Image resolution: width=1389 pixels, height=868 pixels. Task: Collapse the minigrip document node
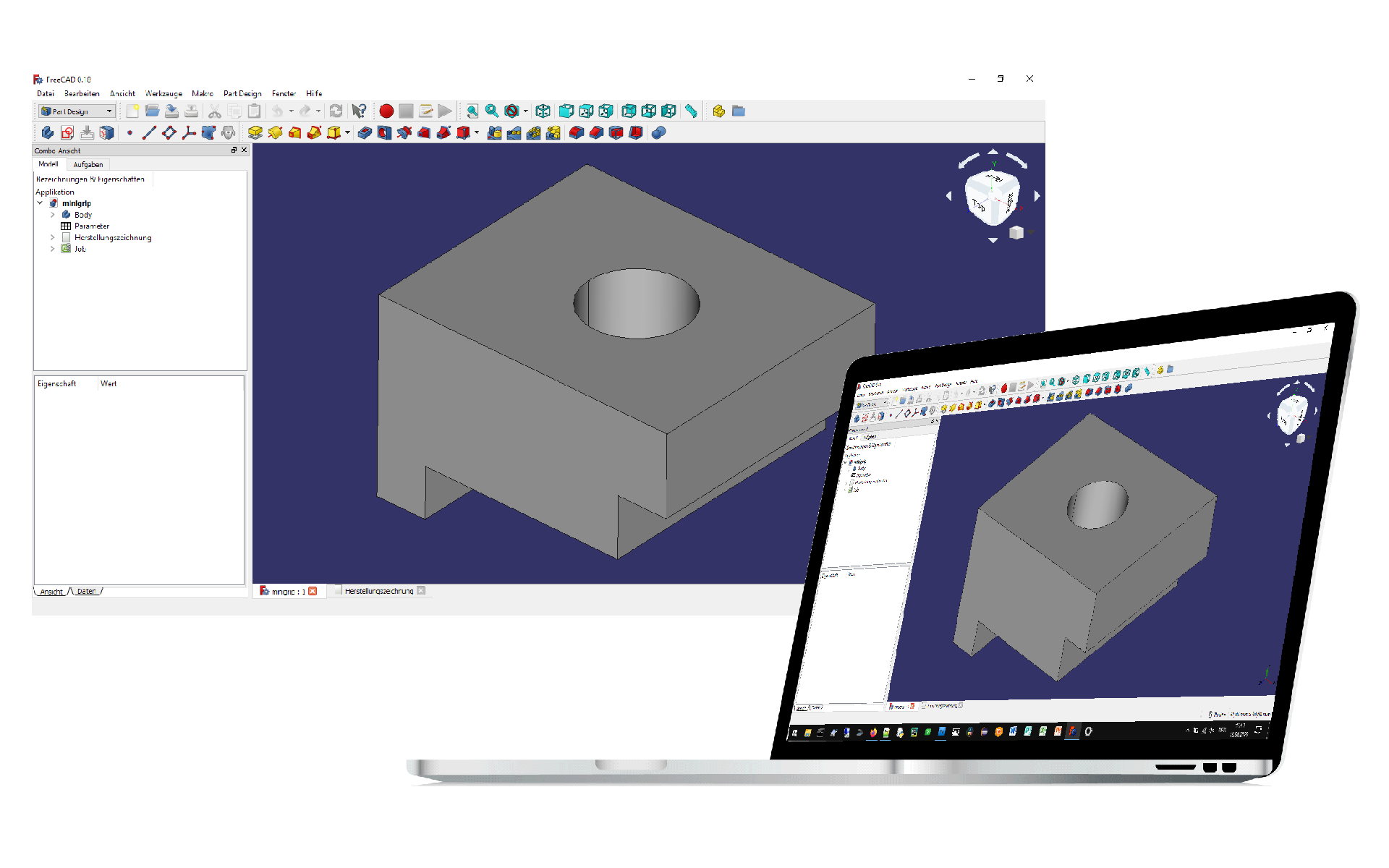[41, 203]
